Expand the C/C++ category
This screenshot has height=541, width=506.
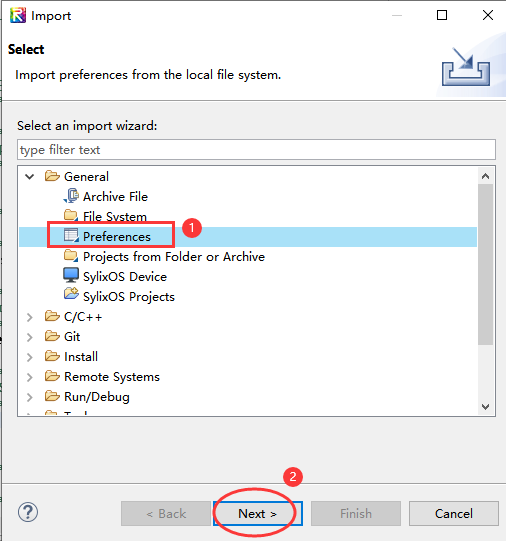[30, 317]
